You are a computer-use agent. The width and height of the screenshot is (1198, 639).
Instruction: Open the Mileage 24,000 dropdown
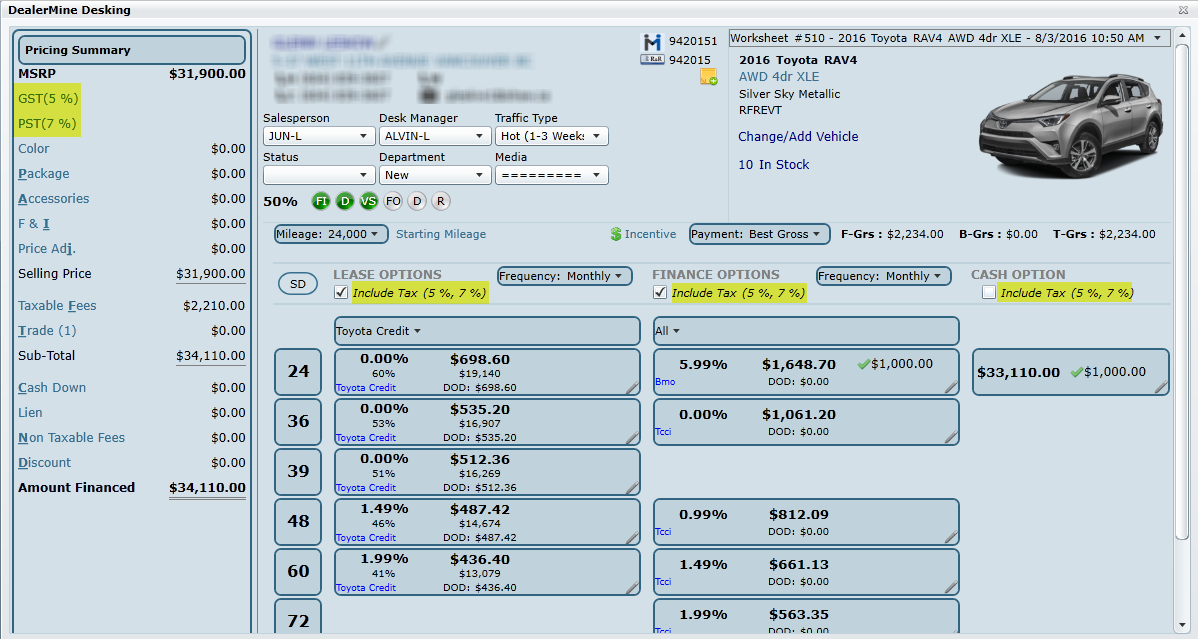(x=331, y=234)
